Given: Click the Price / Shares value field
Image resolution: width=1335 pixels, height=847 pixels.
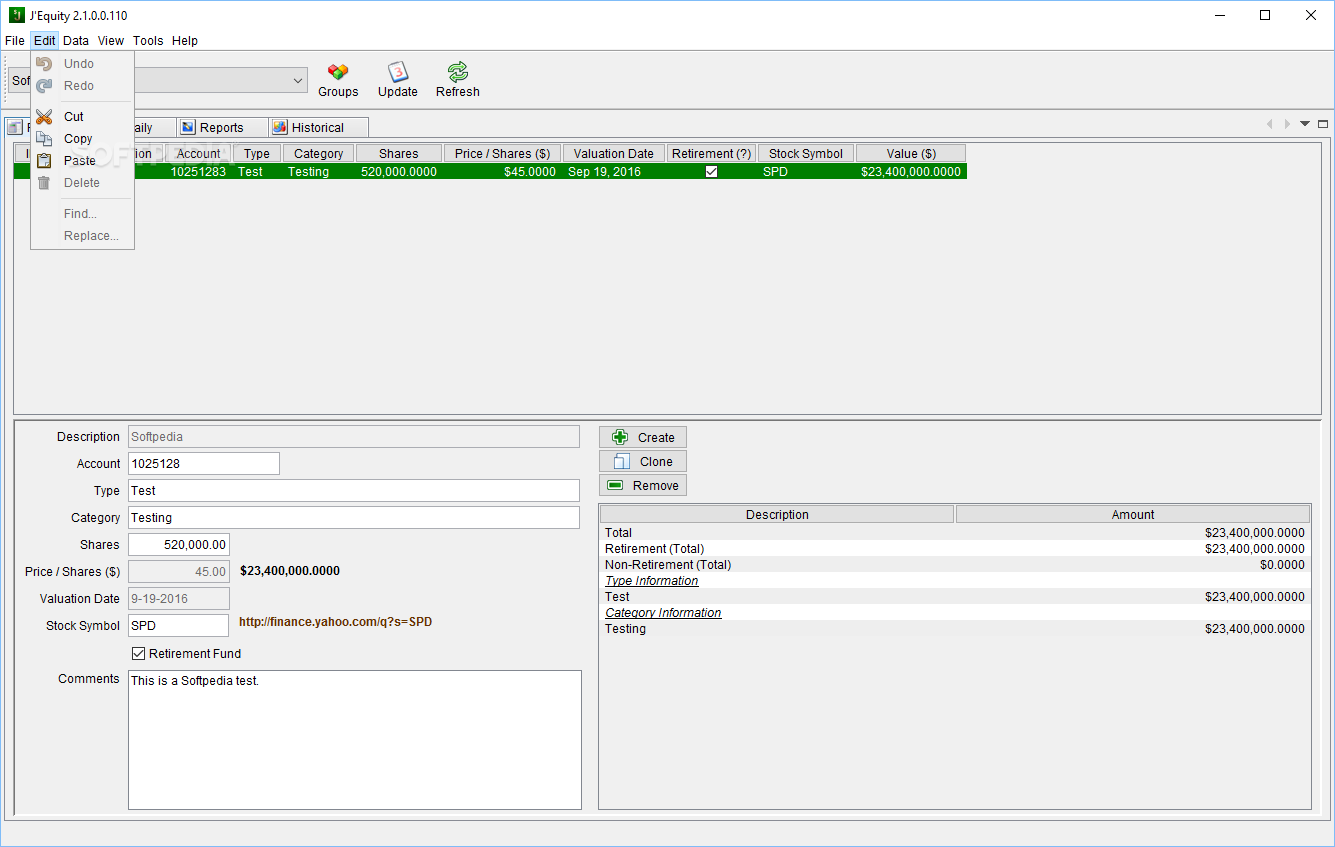Looking at the screenshot, I should click(x=179, y=572).
